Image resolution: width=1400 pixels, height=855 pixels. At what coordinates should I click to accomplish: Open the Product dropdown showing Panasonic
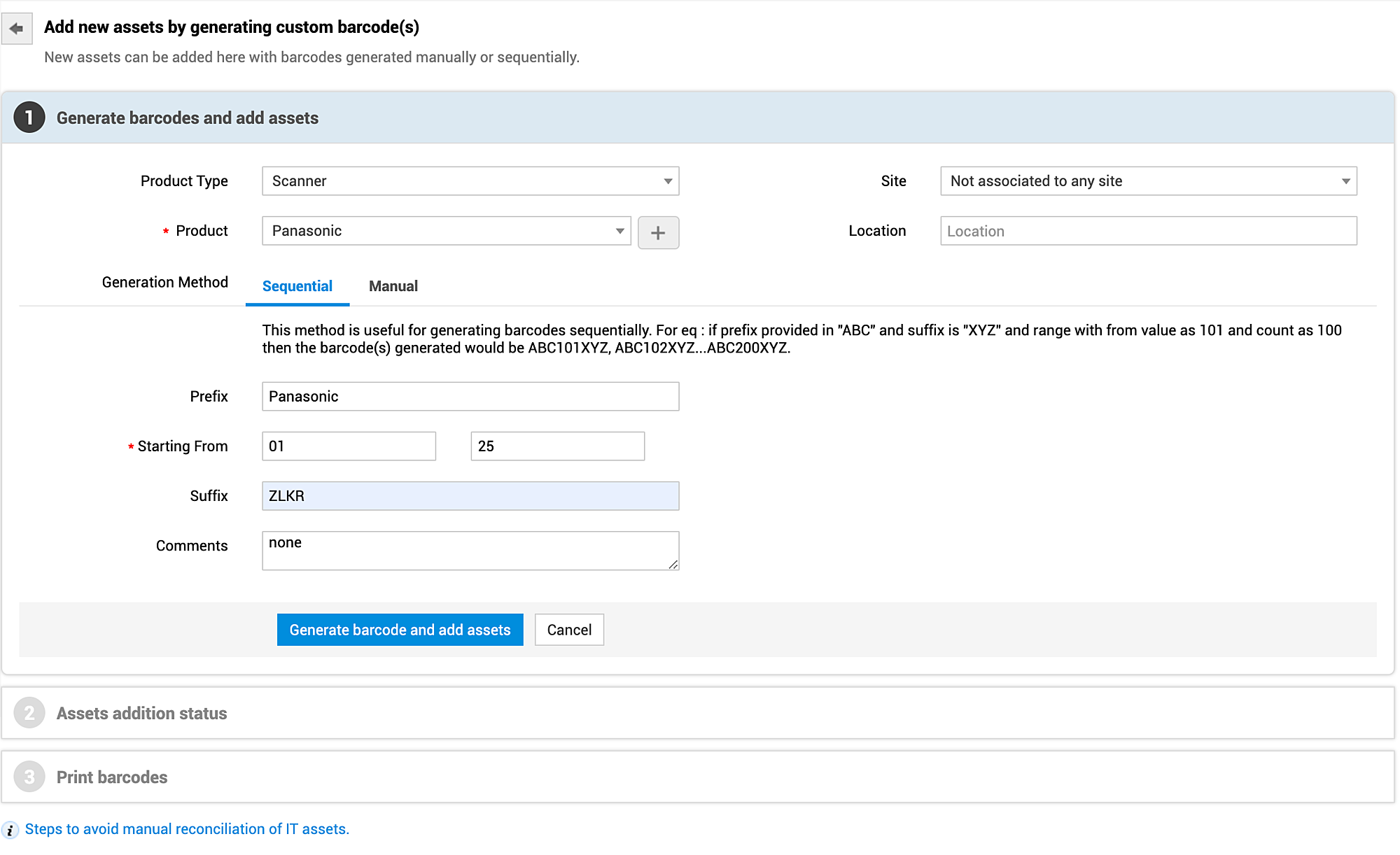click(x=446, y=231)
